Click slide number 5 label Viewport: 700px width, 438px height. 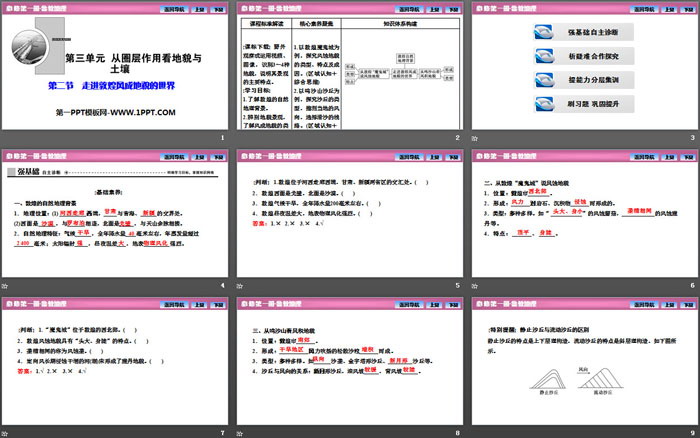[x=458, y=285]
